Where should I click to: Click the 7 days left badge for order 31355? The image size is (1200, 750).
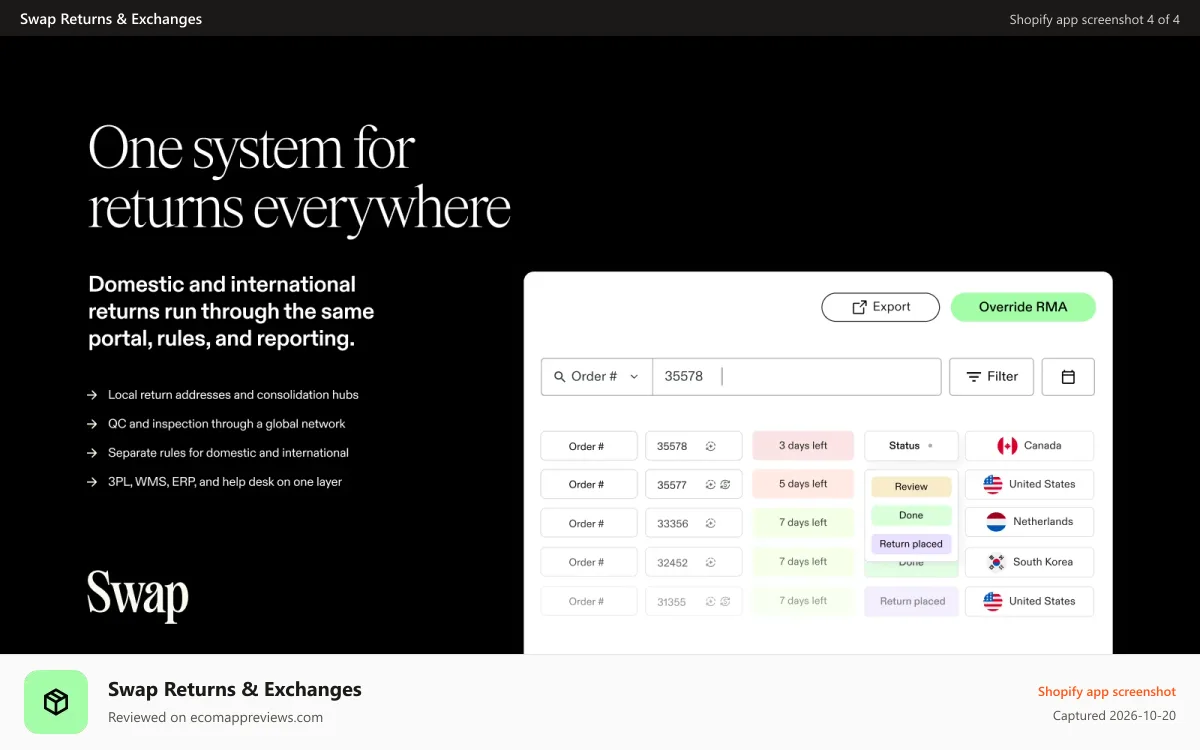pyautogui.click(x=803, y=601)
